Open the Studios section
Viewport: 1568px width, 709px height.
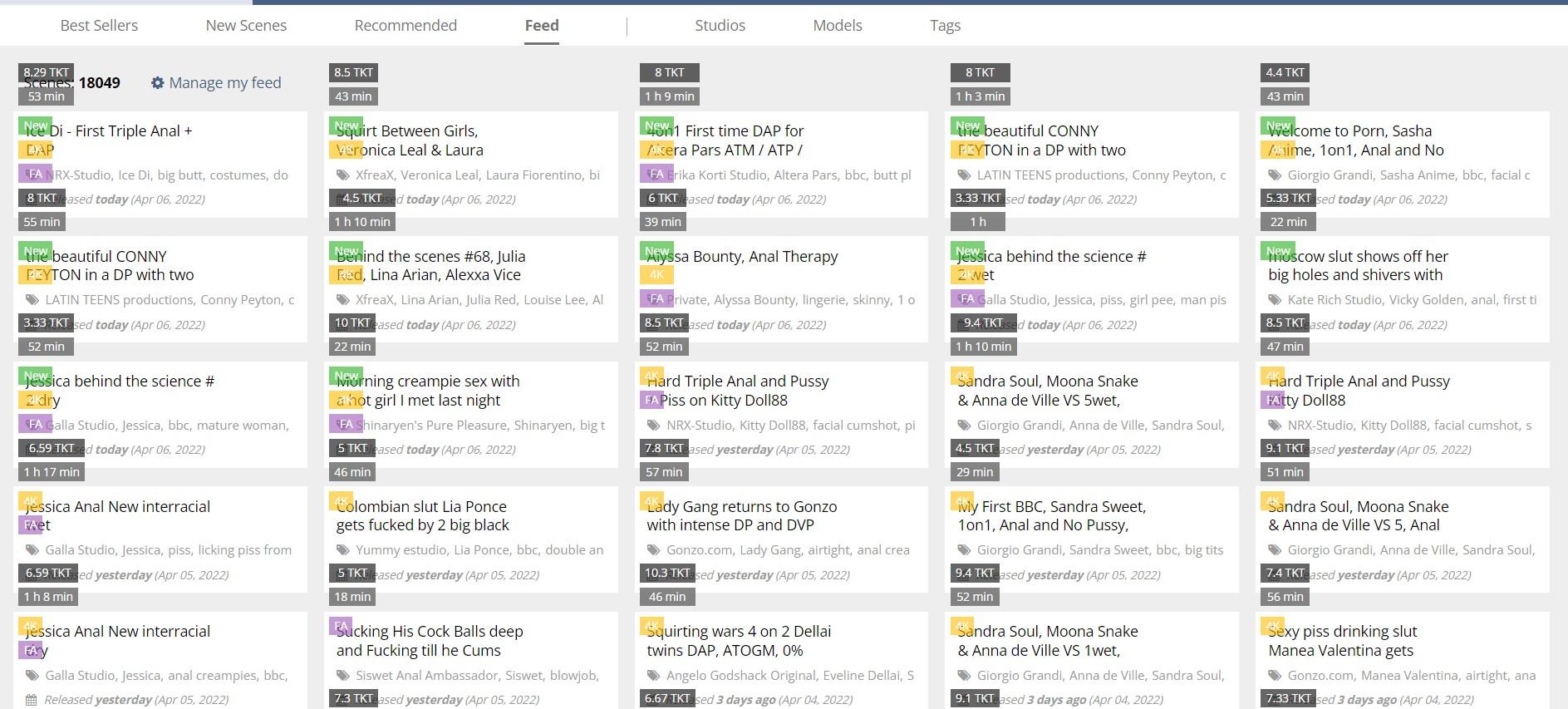coord(720,26)
